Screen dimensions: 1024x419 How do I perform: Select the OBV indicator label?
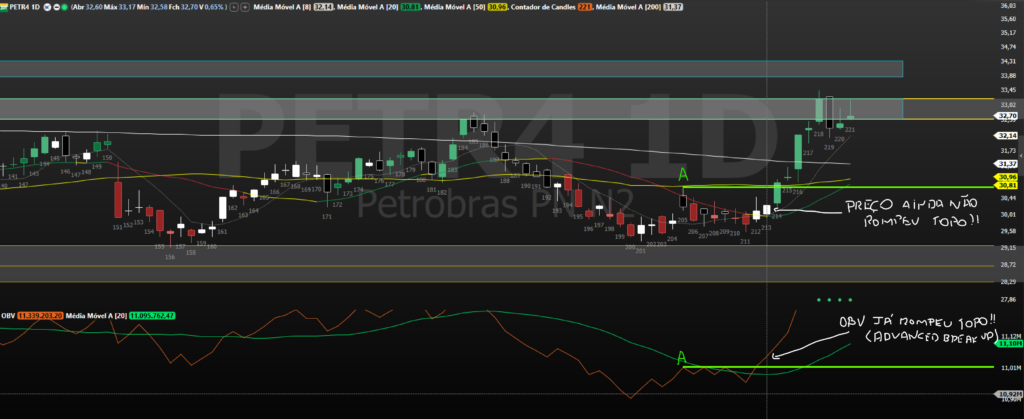9,315
